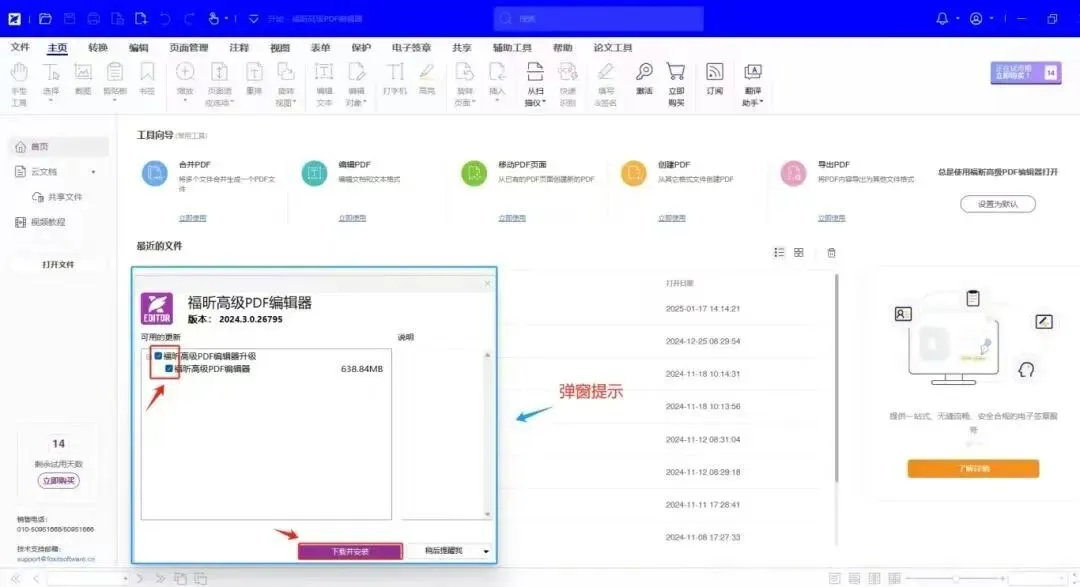1080x587 pixels.
Task: Select the Typewriter (打字机) tool
Action: tap(395, 78)
